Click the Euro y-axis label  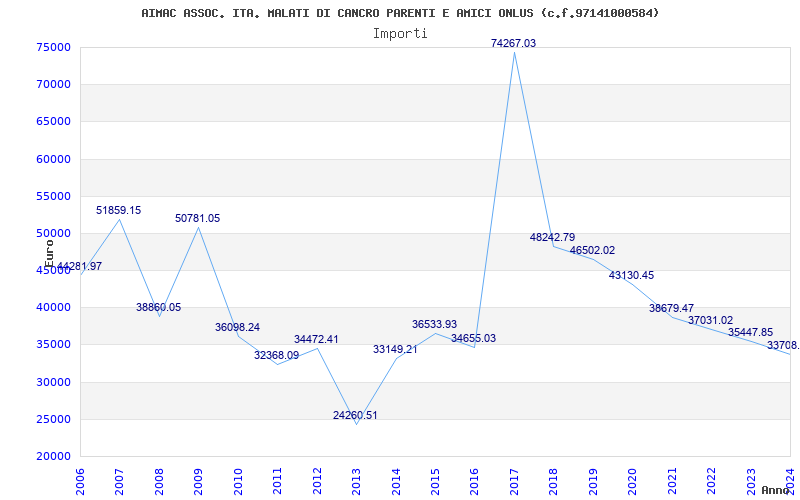coord(49,253)
